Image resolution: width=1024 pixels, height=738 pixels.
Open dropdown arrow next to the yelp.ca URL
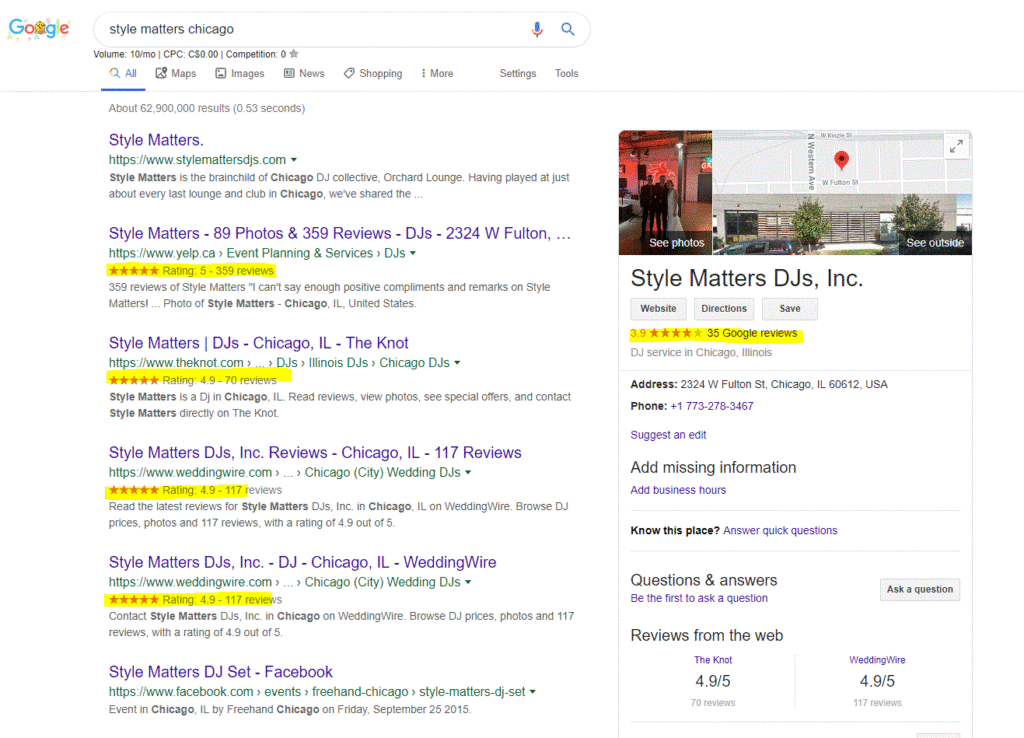click(413, 253)
